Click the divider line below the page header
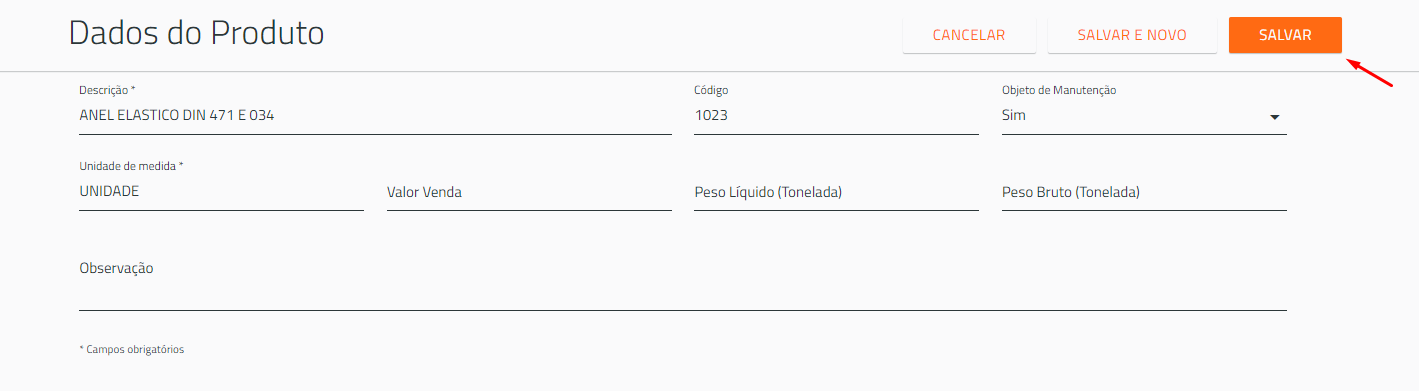1419x391 pixels. coord(709,72)
